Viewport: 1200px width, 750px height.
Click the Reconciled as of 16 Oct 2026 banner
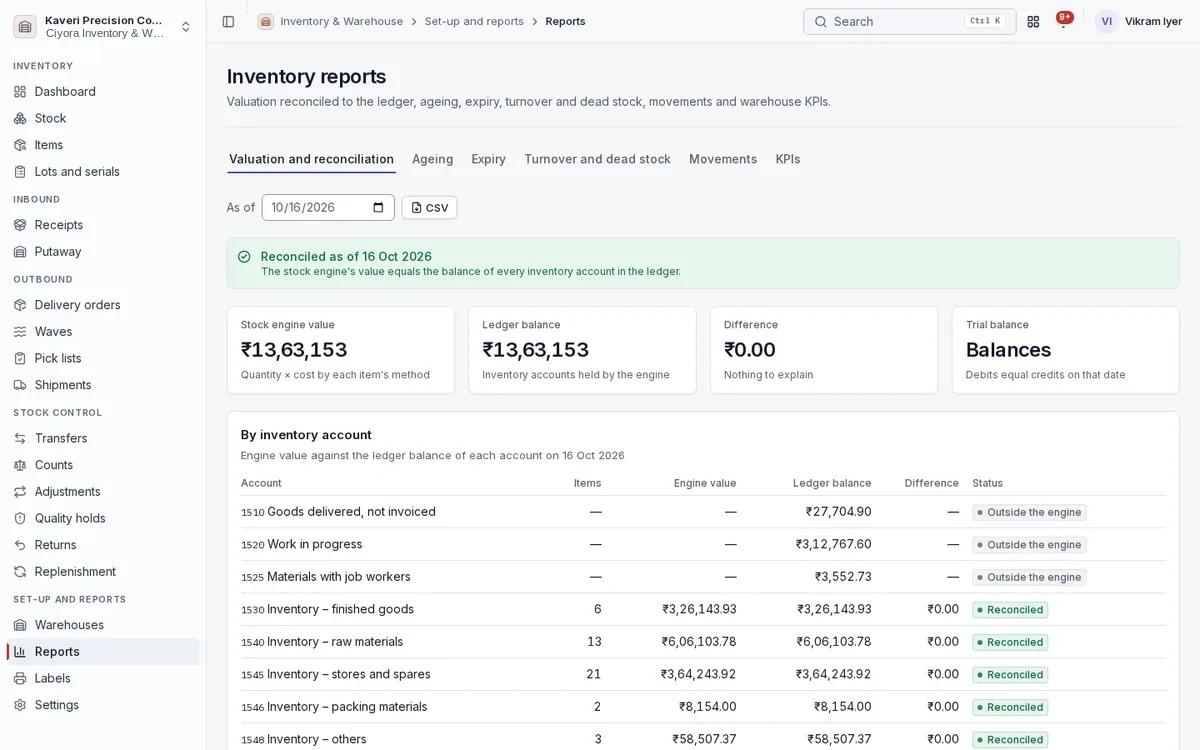click(703, 264)
